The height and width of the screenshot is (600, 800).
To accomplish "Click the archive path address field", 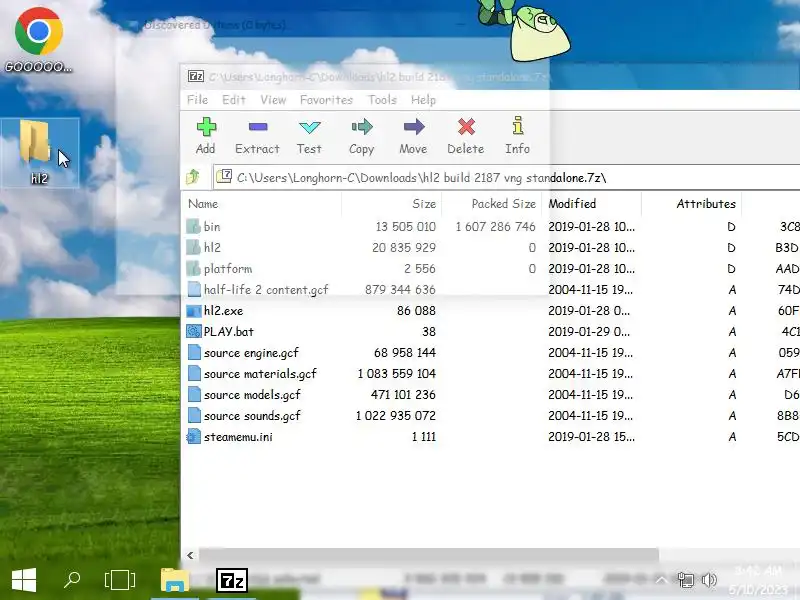I will (506, 177).
